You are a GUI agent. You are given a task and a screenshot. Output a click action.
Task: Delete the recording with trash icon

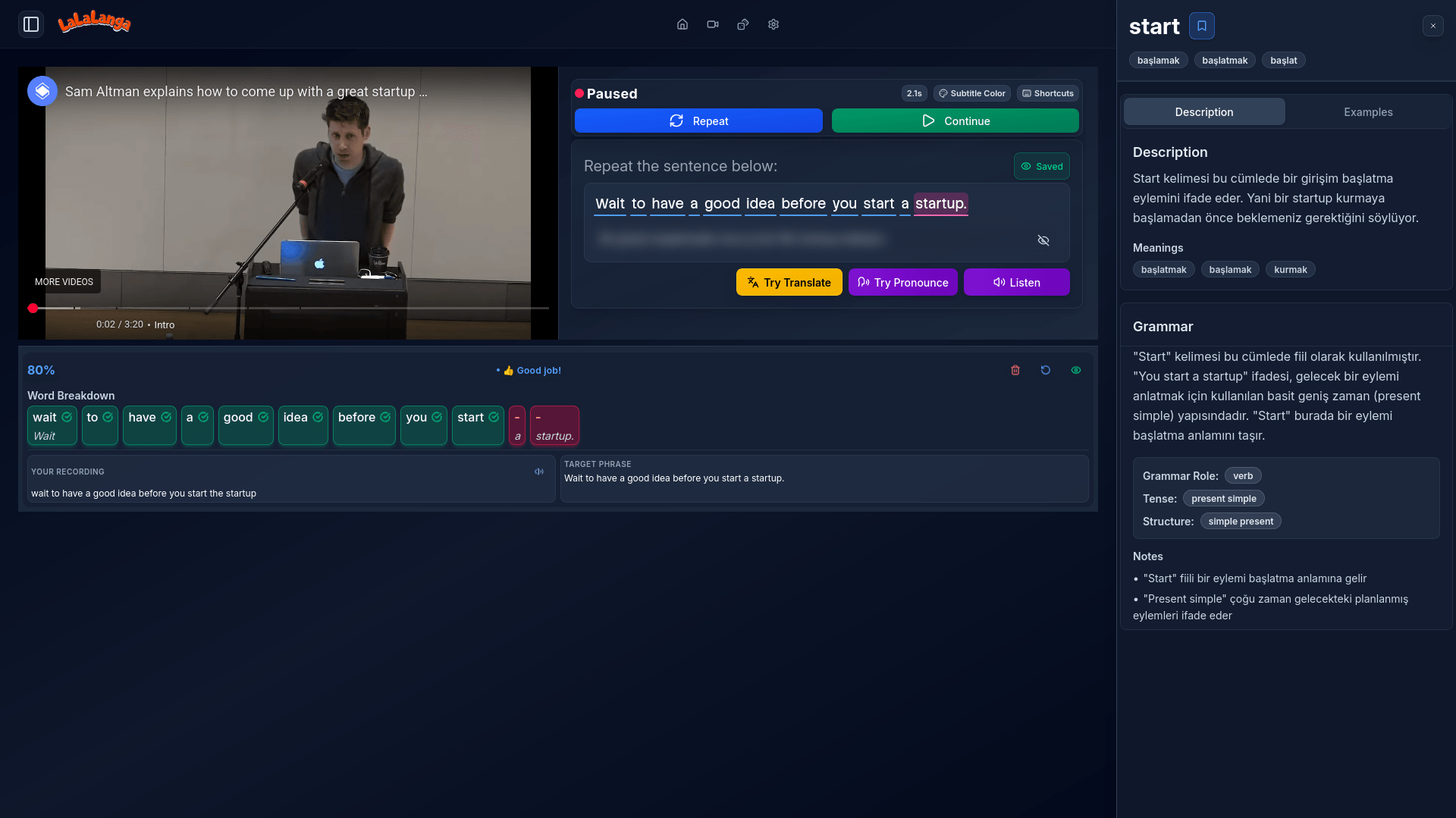1015,370
